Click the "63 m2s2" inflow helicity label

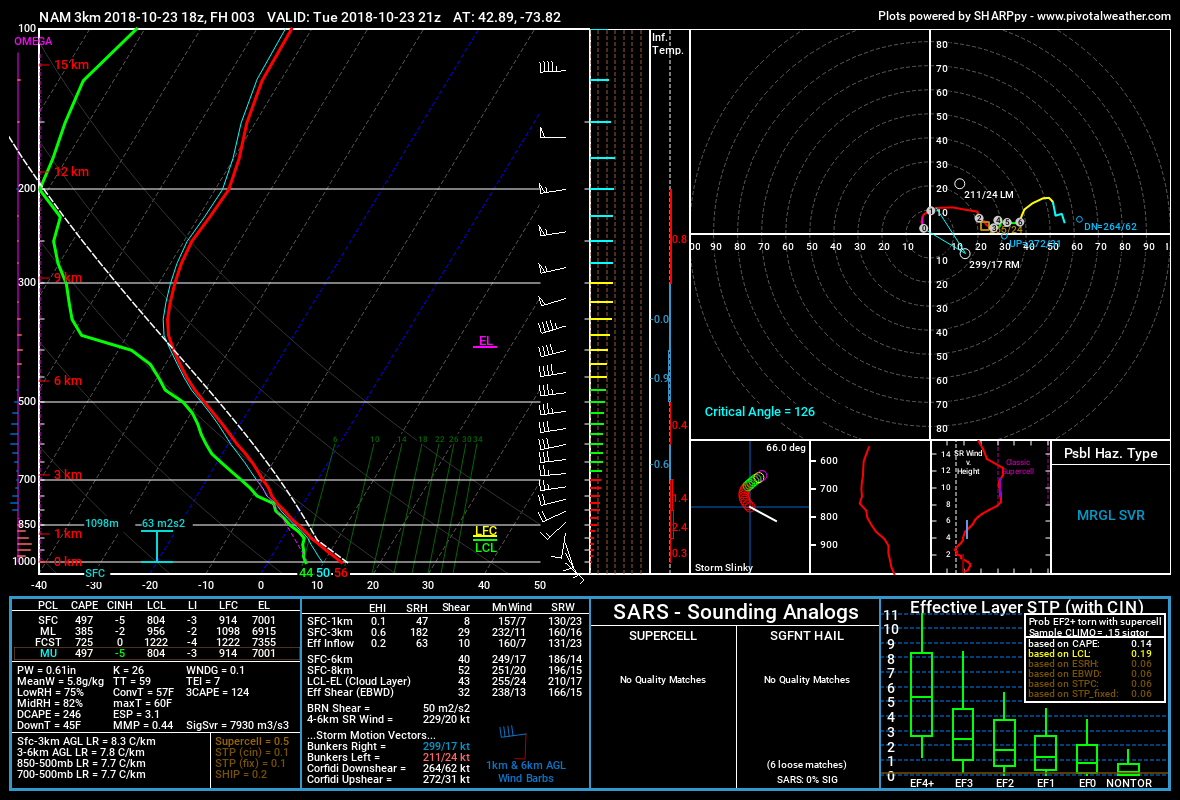163,523
